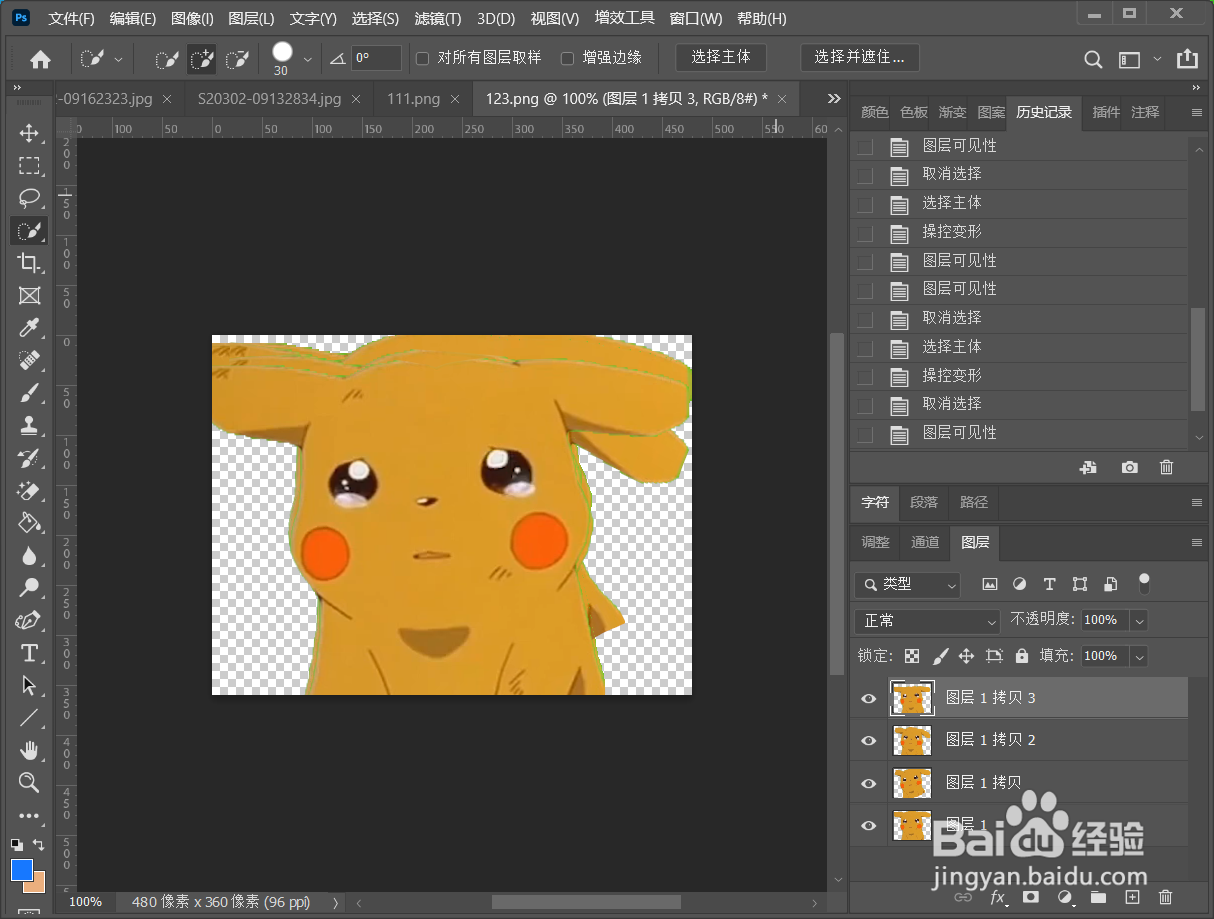
Task: Switch to 通道 panel tab
Action: tap(925, 542)
